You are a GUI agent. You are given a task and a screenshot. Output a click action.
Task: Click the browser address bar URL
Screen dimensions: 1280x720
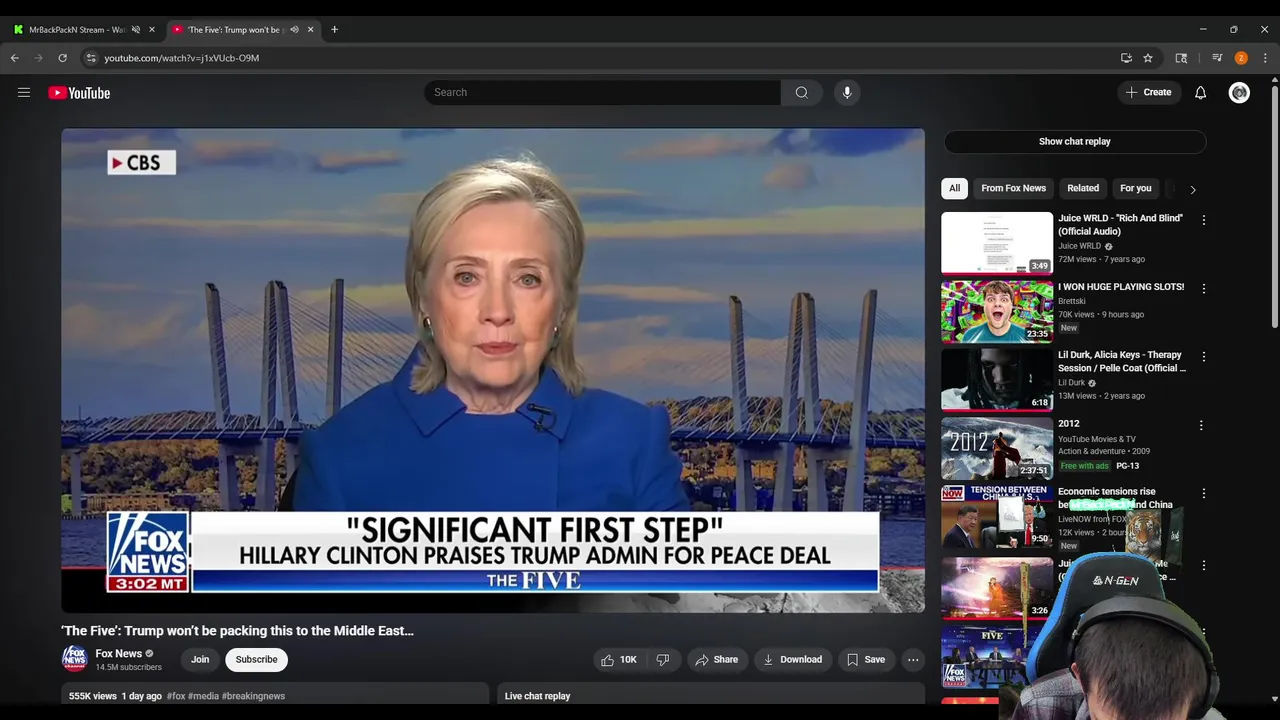click(x=181, y=58)
